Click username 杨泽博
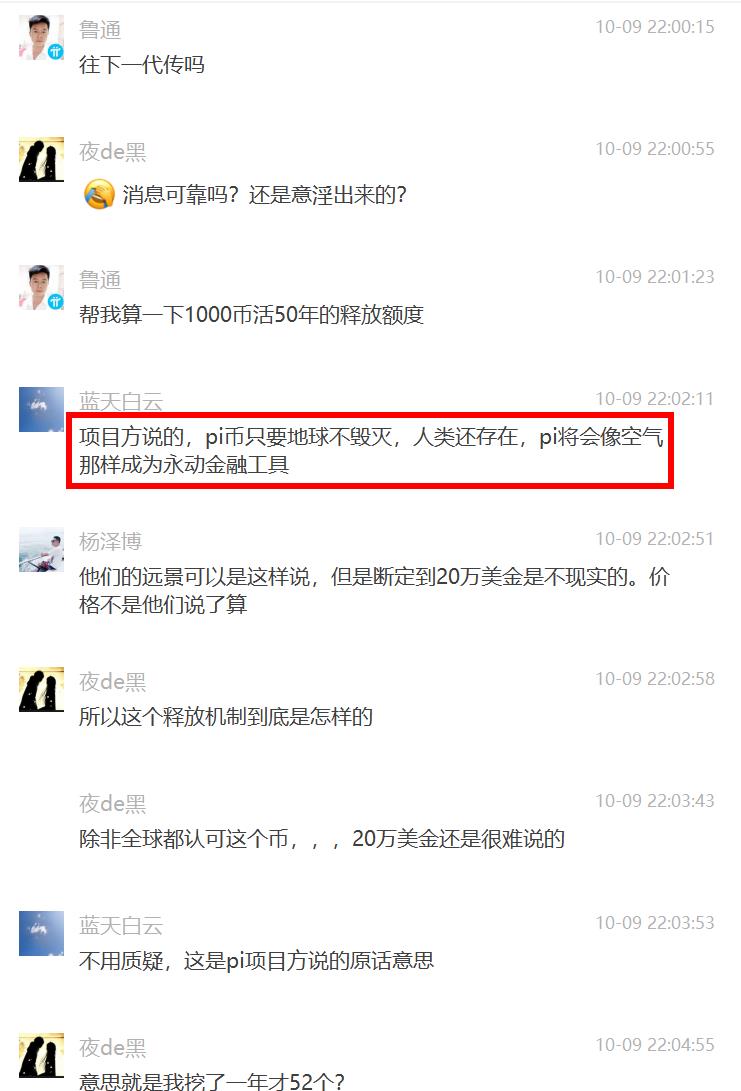Screen dimensions: 741x1091 click(x=110, y=541)
